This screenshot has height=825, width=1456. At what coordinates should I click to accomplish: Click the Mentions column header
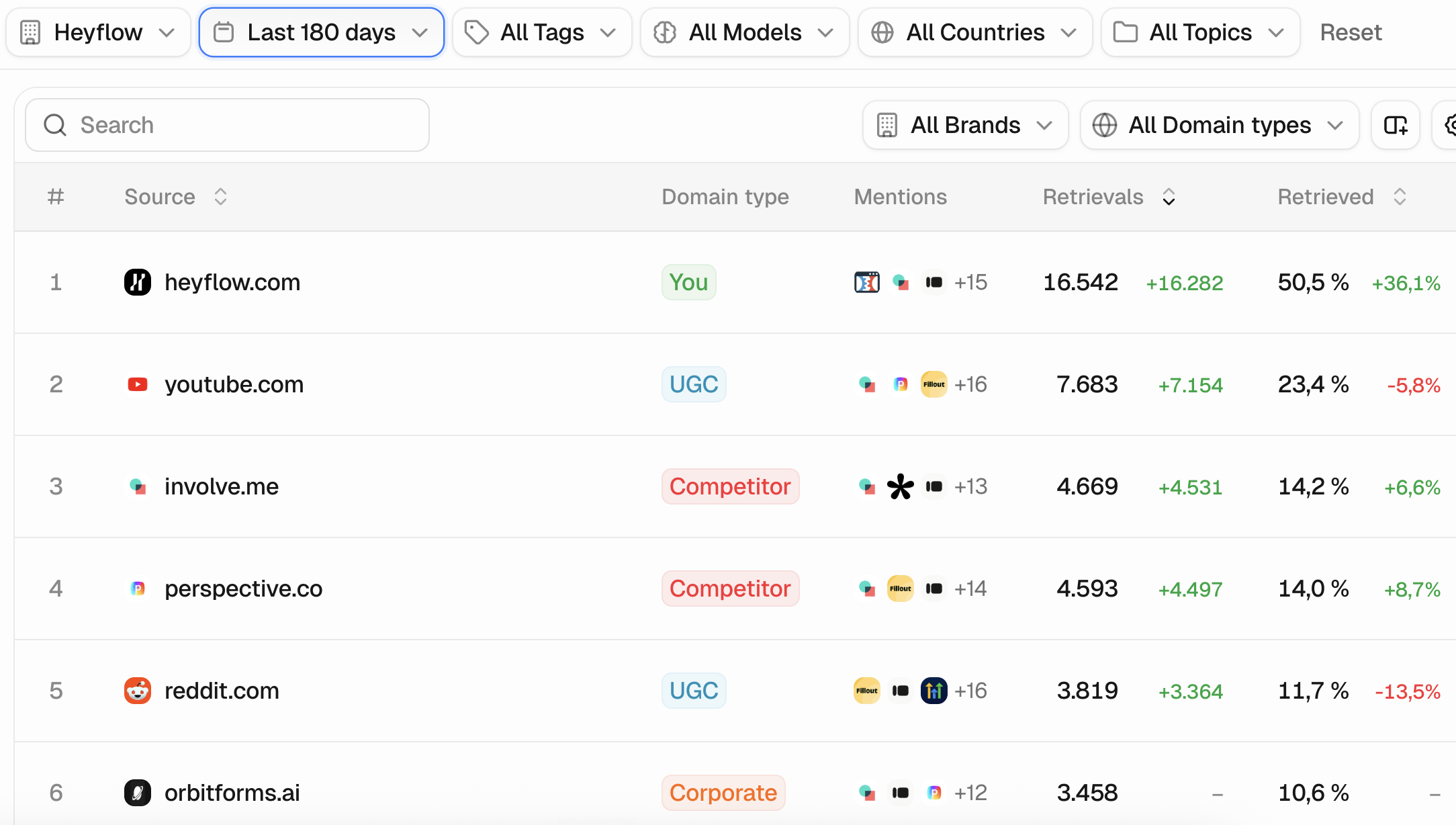pos(901,197)
